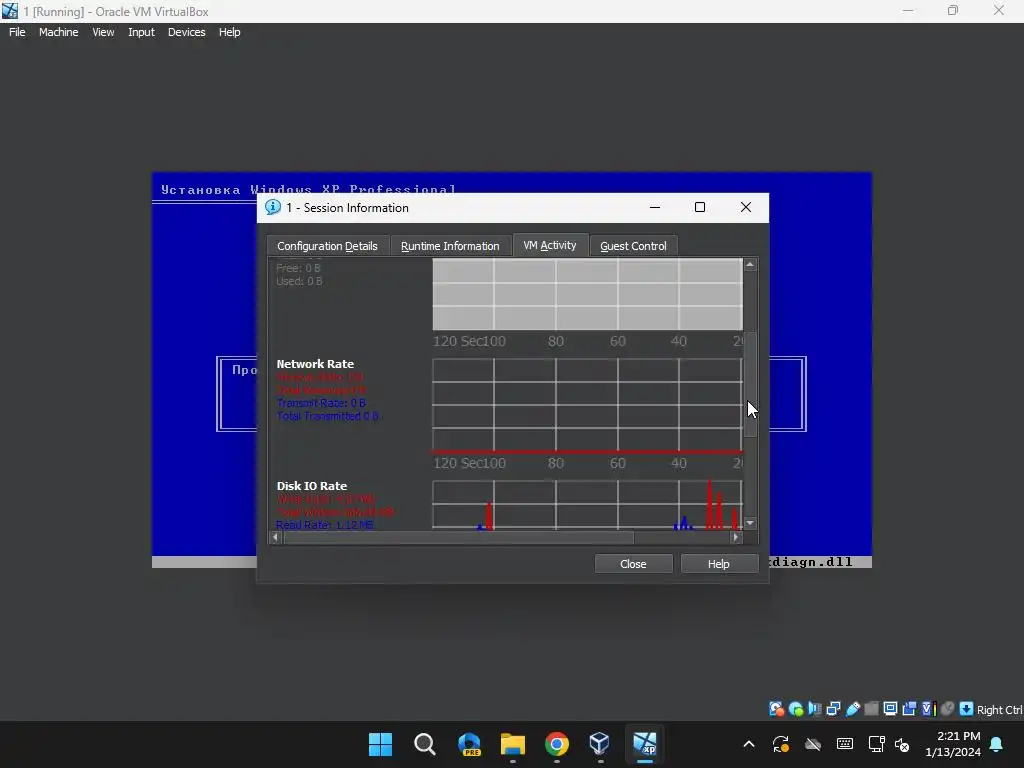Open the Devices menu
The image size is (1024, 768).
(187, 32)
